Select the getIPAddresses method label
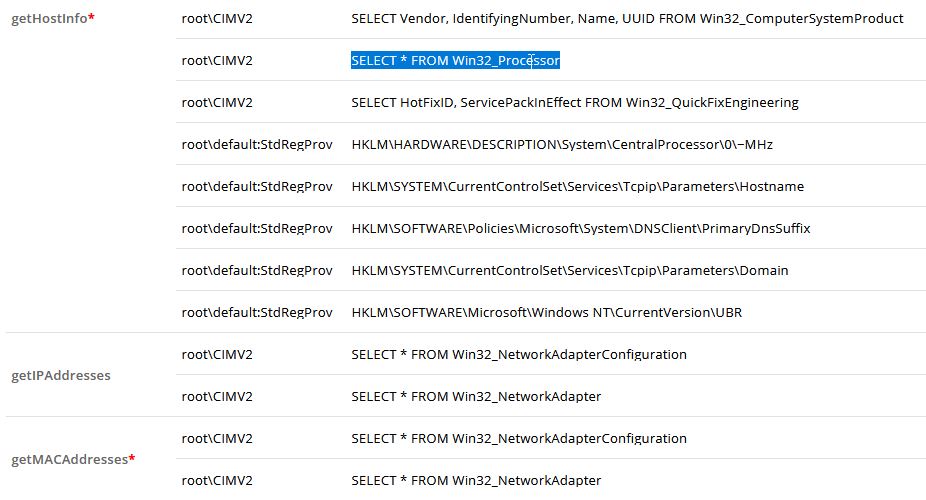This screenshot has width=926, height=500. coord(60,376)
